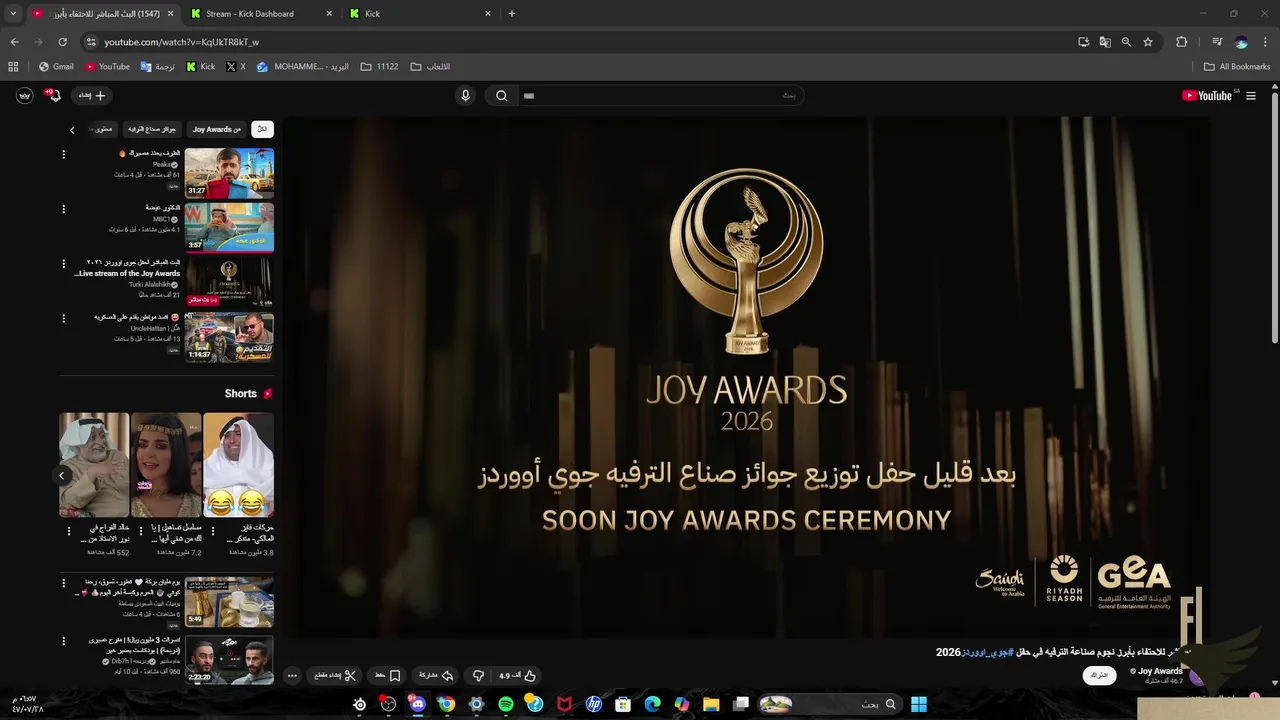This screenshot has height=720, width=1280.
Task: Open options for the 3.8 million views Short
Action: [x=212, y=531]
